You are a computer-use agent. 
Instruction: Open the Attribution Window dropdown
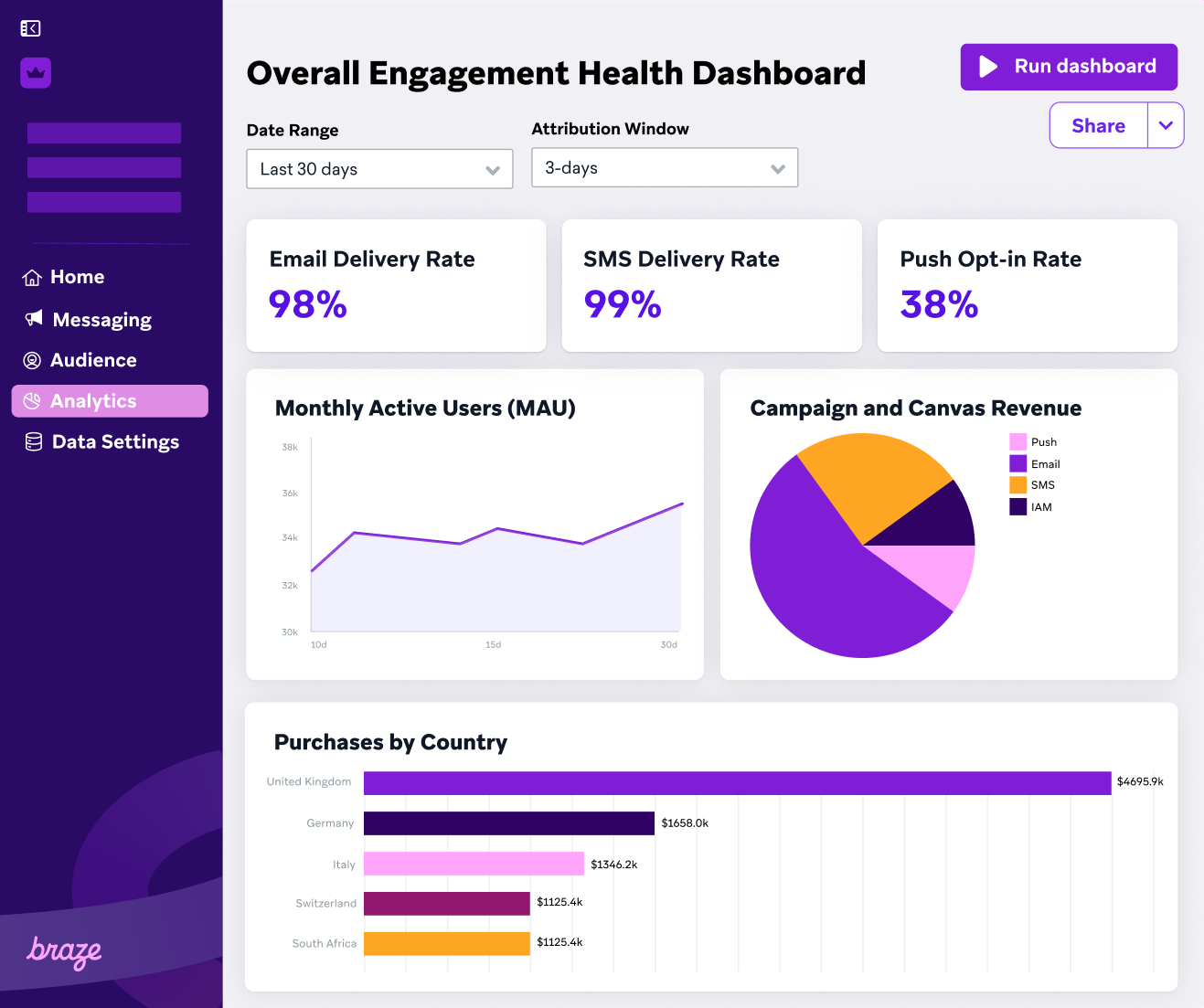tap(665, 168)
